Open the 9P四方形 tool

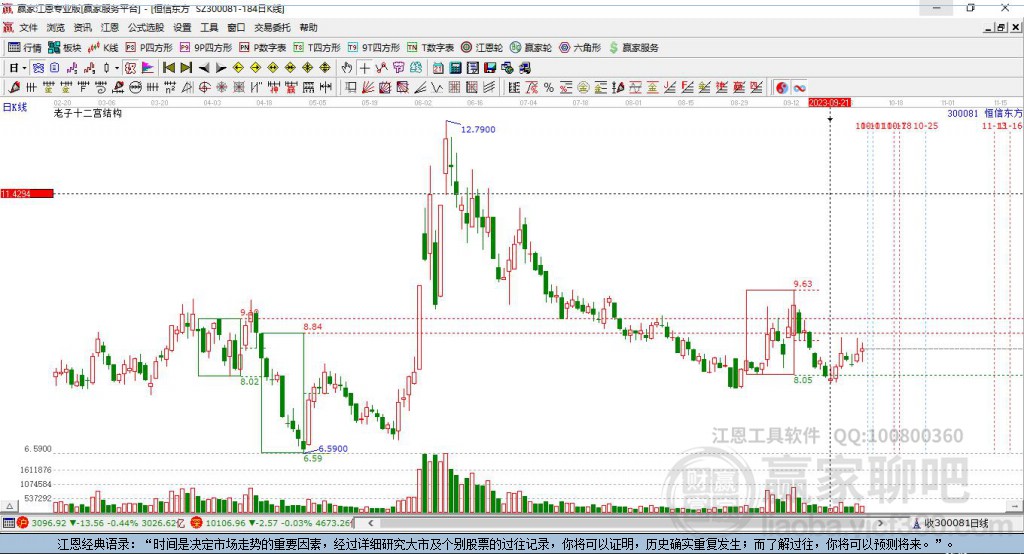[206, 48]
